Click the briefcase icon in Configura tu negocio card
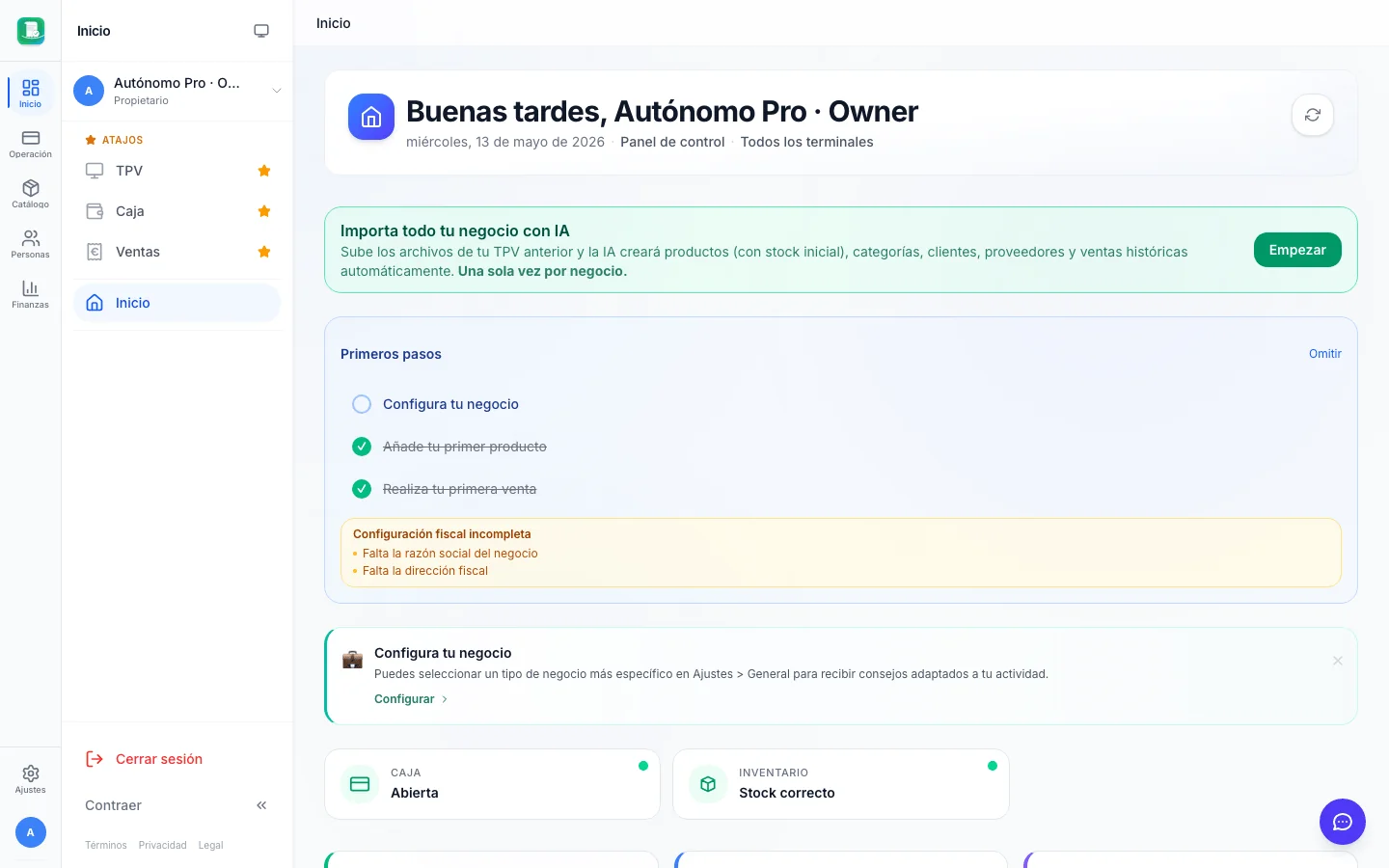This screenshot has height=868, width=1389. 353,660
